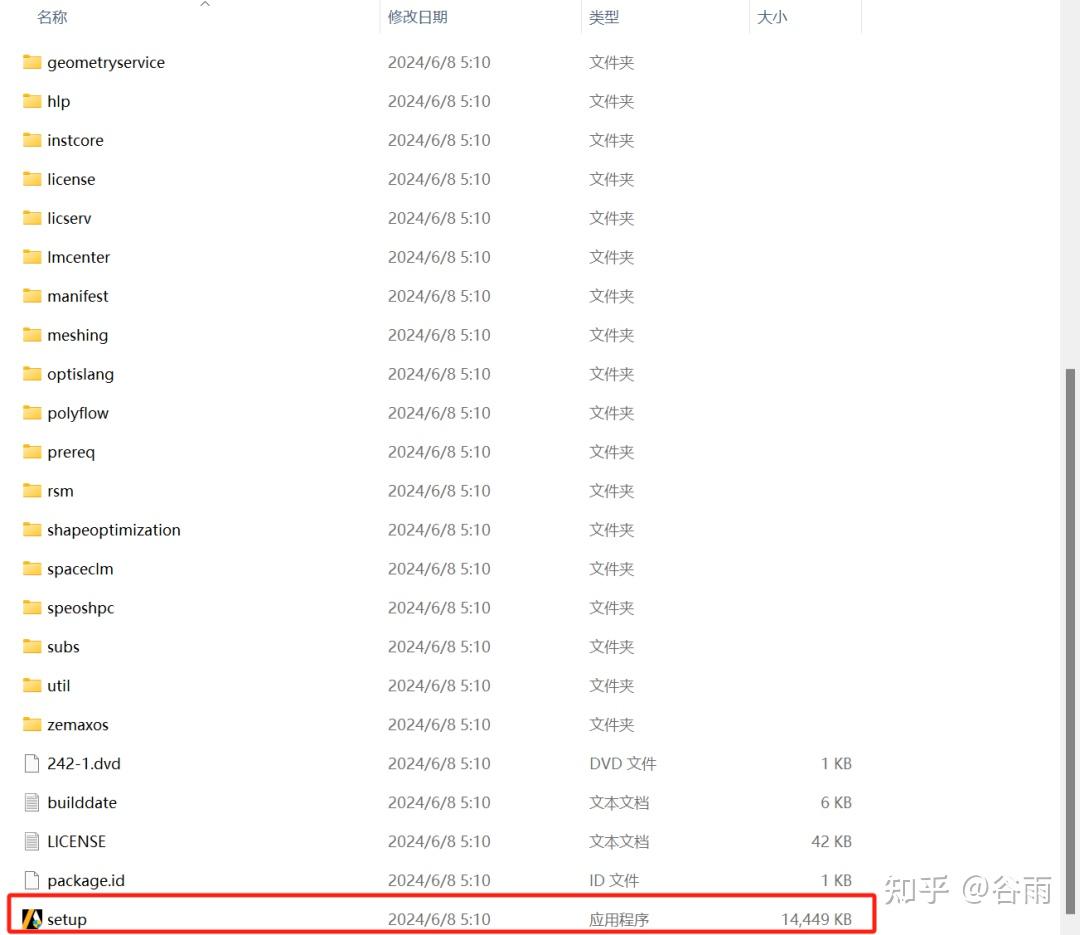Image resolution: width=1080 pixels, height=935 pixels.
Task: Select the setup application icon
Action: coord(32,918)
